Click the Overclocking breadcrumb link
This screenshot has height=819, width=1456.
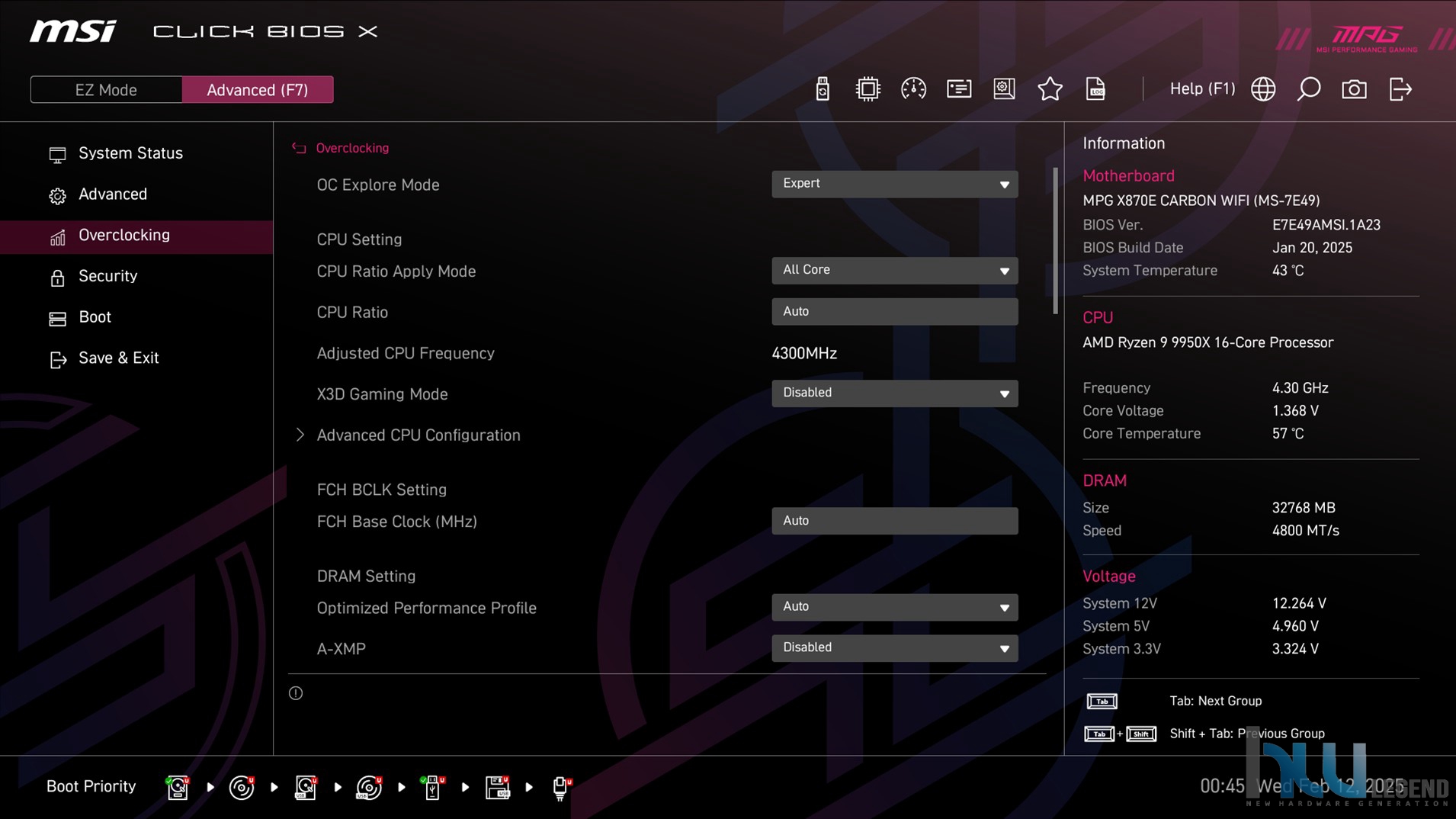click(x=352, y=148)
